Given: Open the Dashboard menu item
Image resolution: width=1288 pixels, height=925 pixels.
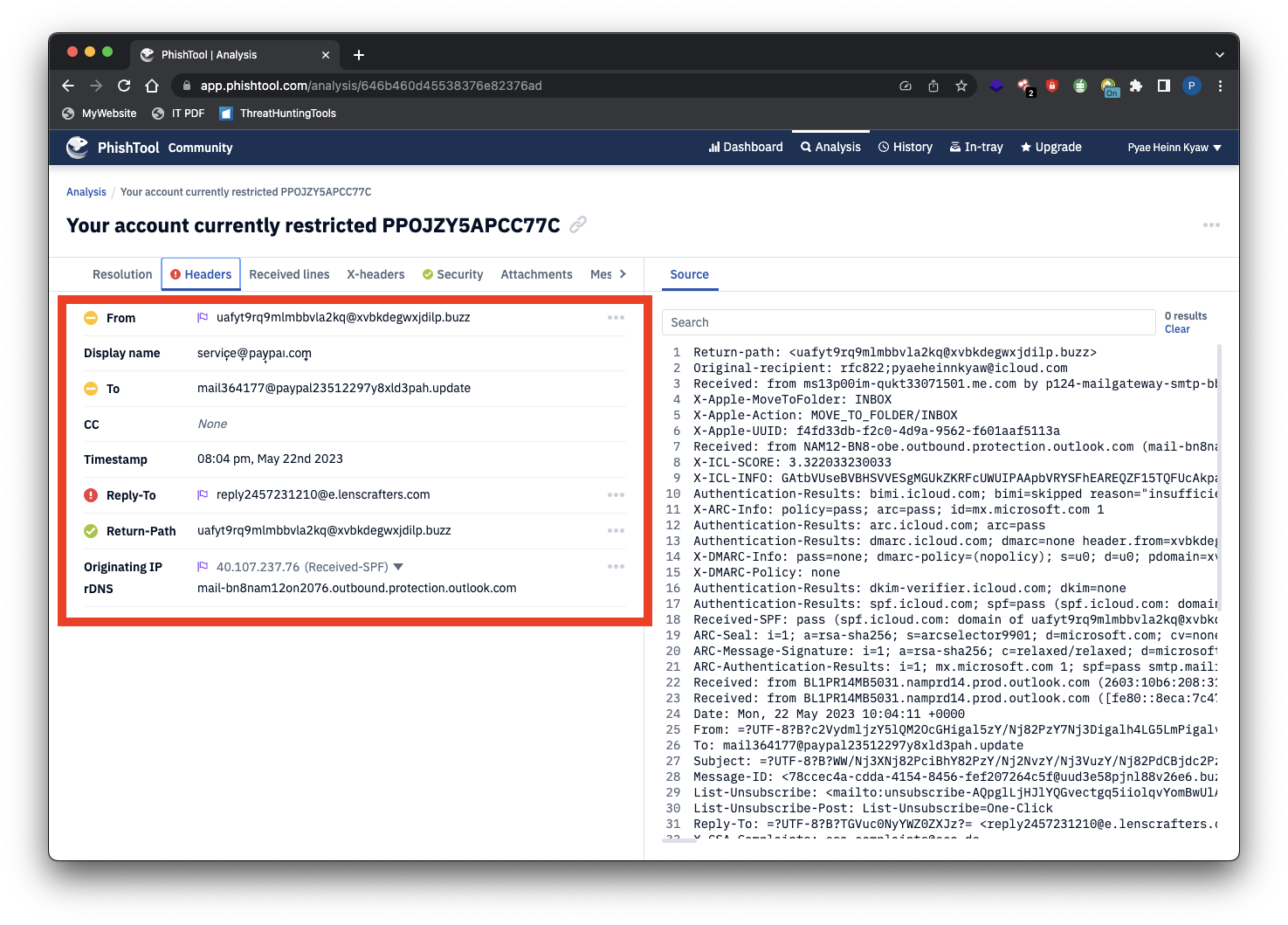Looking at the screenshot, I should tap(746, 148).
